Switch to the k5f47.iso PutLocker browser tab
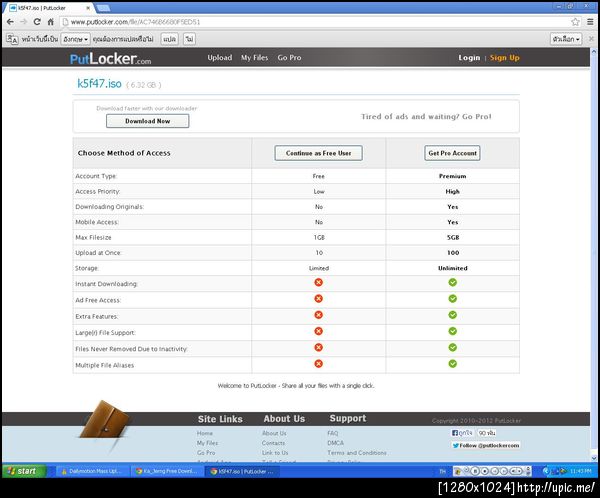The image size is (600, 498). (48, 8)
